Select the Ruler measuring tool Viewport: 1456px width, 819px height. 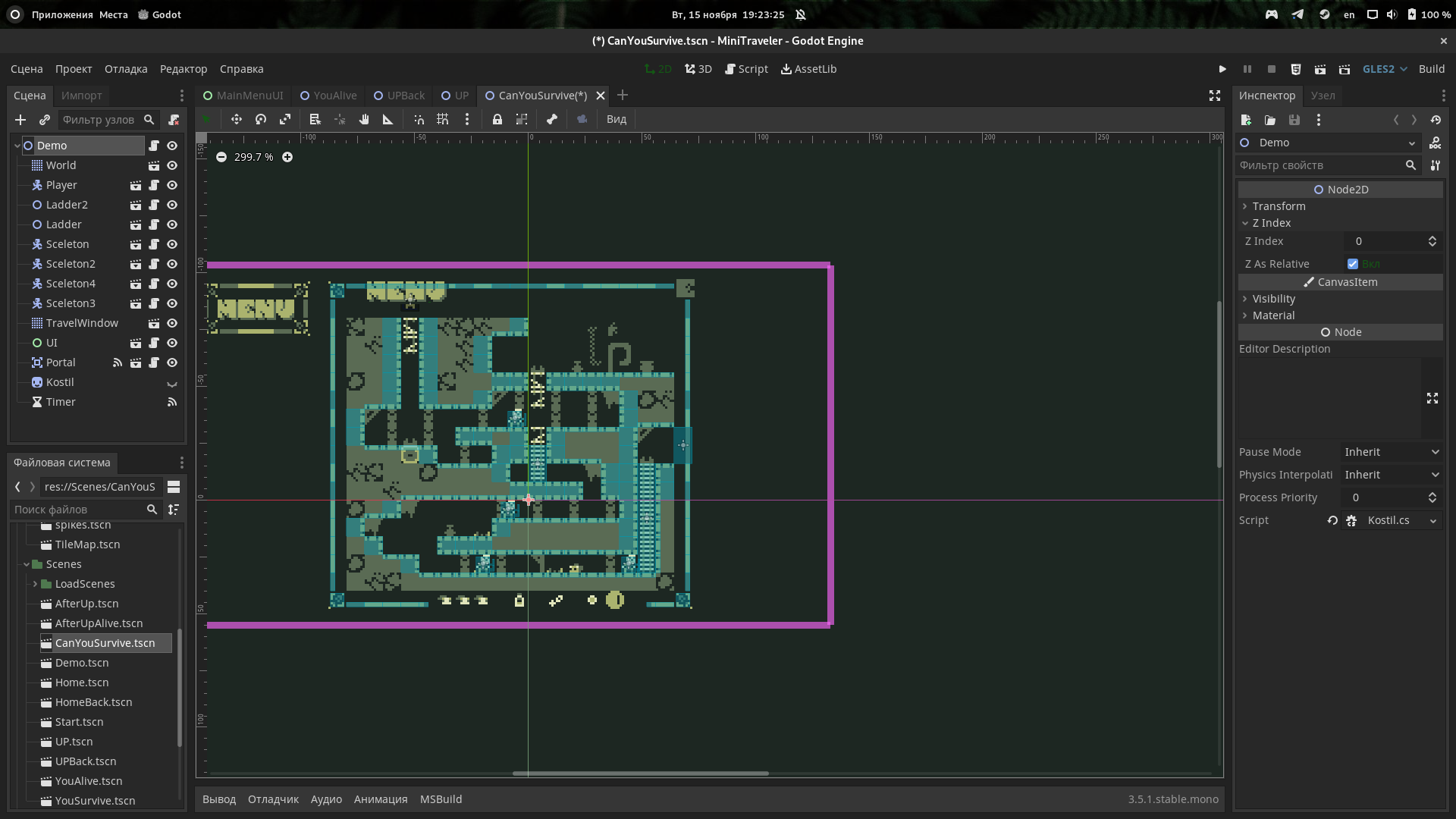click(x=388, y=119)
